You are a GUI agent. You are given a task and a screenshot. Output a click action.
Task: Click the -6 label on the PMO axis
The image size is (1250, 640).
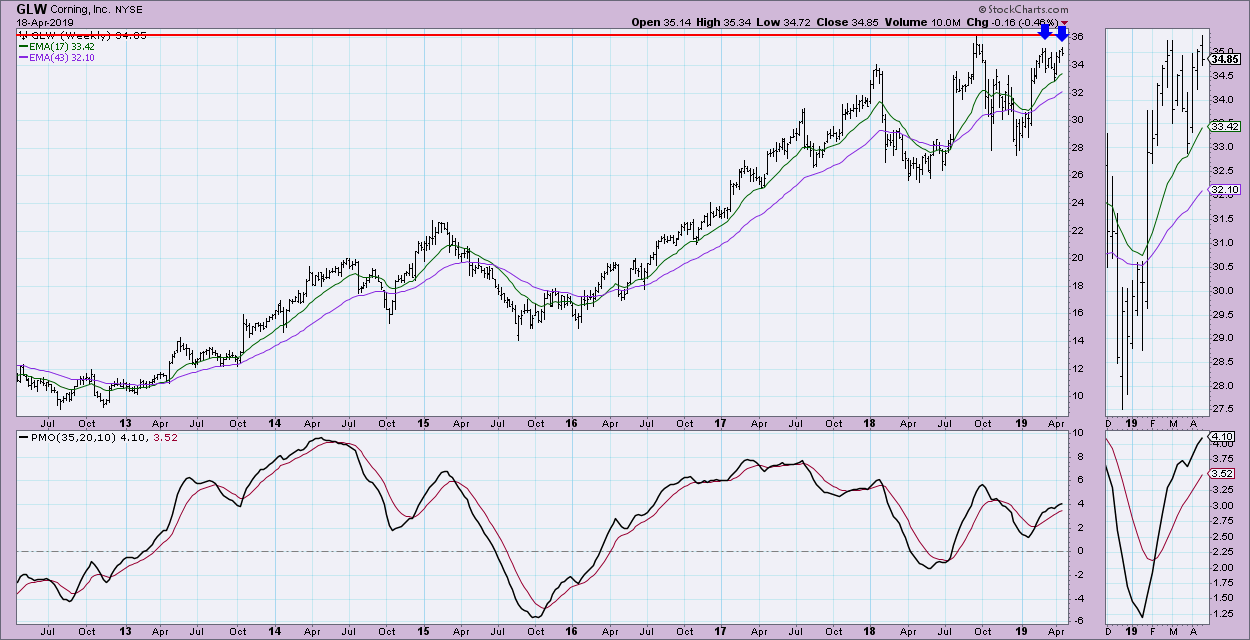tap(1077, 619)
